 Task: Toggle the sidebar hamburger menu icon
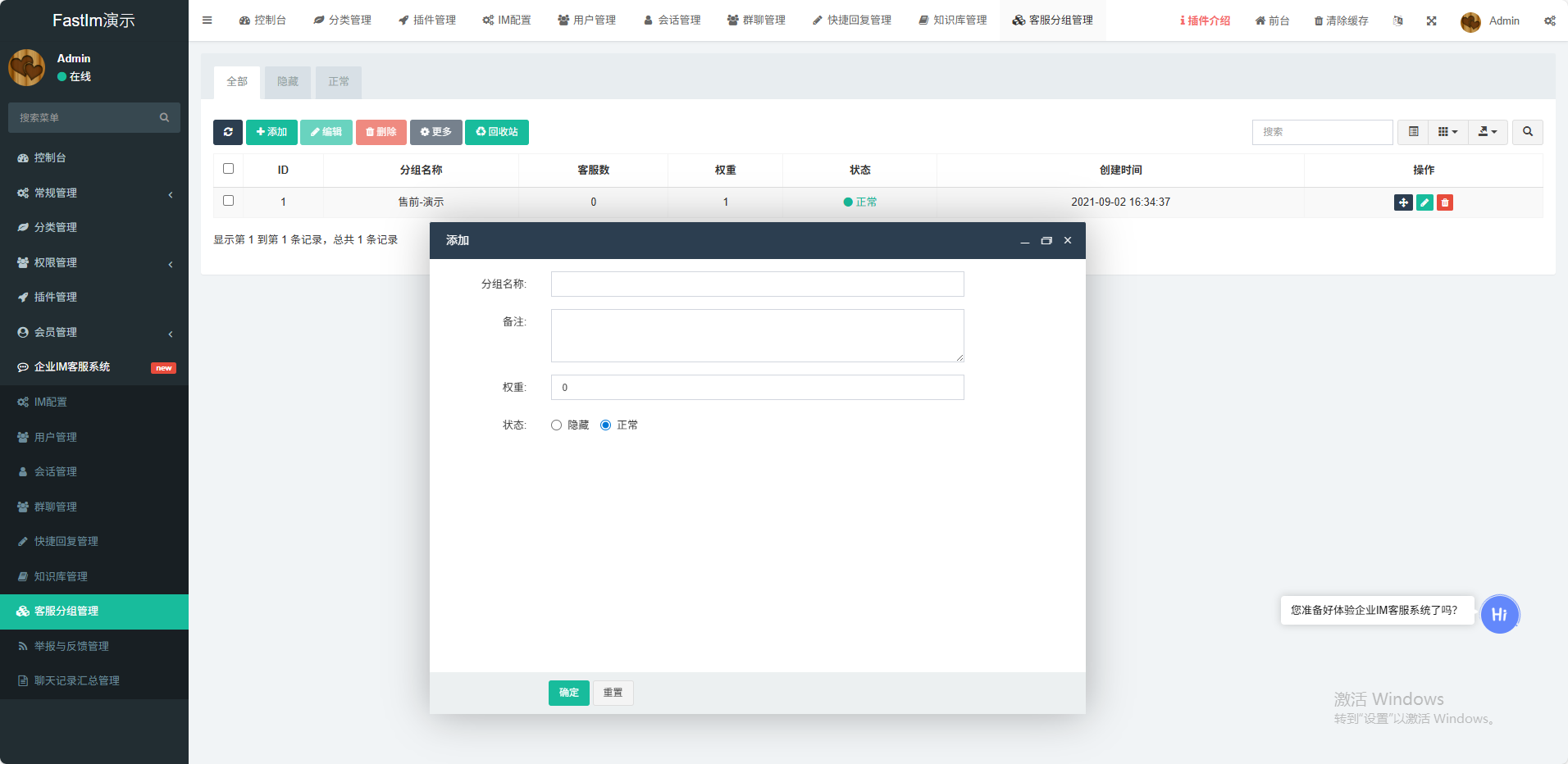pos(207,20)
